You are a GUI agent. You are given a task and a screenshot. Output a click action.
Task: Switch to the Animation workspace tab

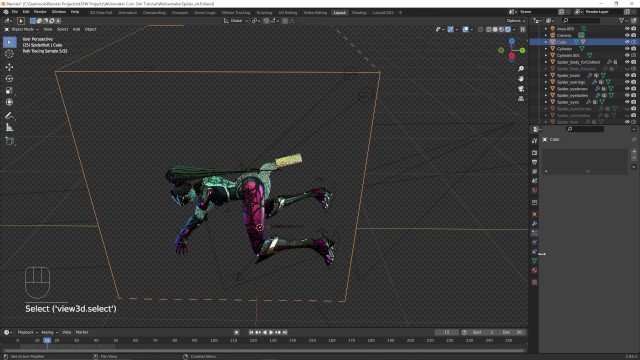coord(128,13)
